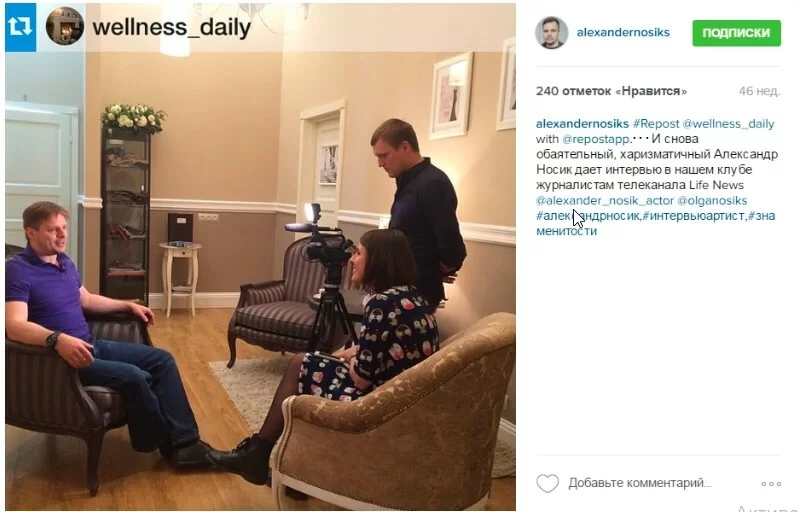Follow the @repostapp mention link
This screenshot has height=512, width=798.
pyautogui.click(x=596, y=139)
